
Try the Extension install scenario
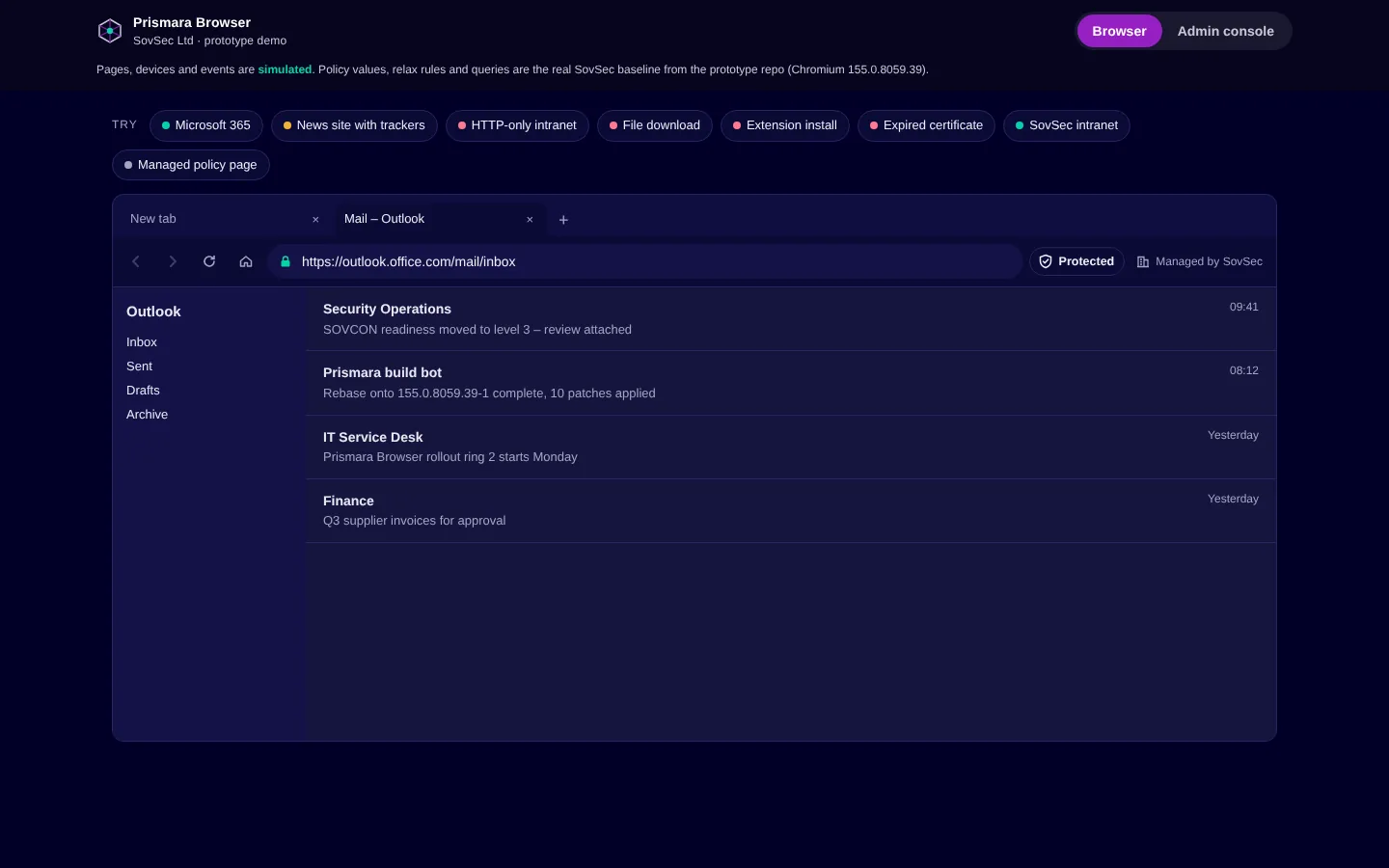(x=785, y=125)
